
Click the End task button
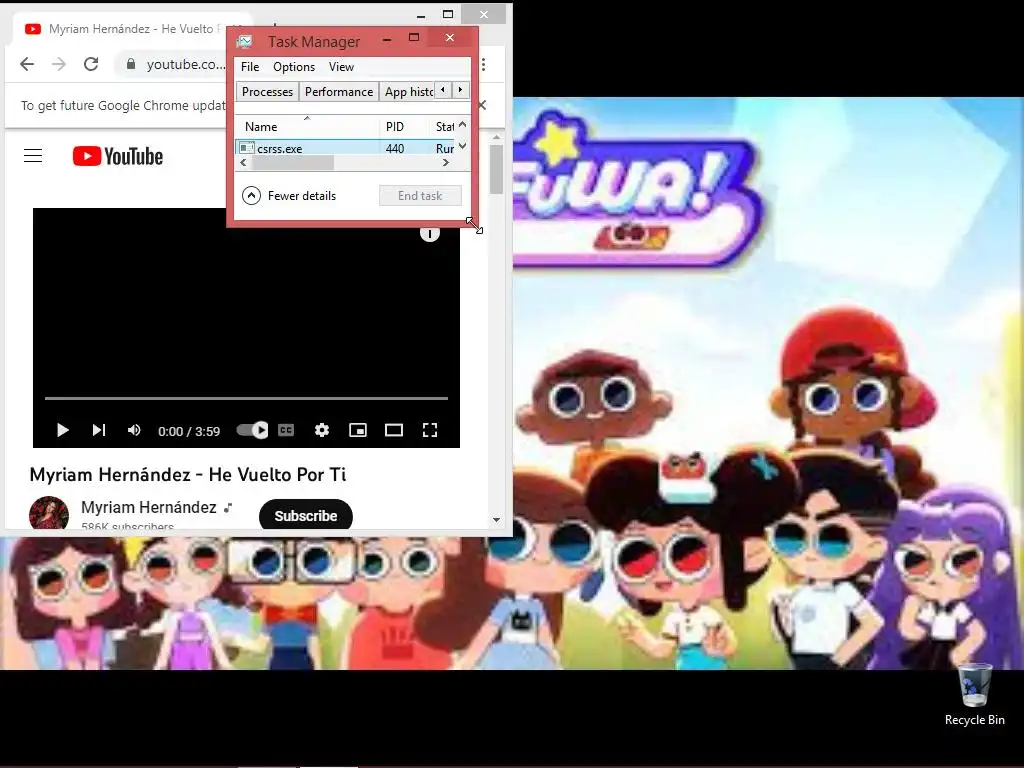(x=420, y=195)
